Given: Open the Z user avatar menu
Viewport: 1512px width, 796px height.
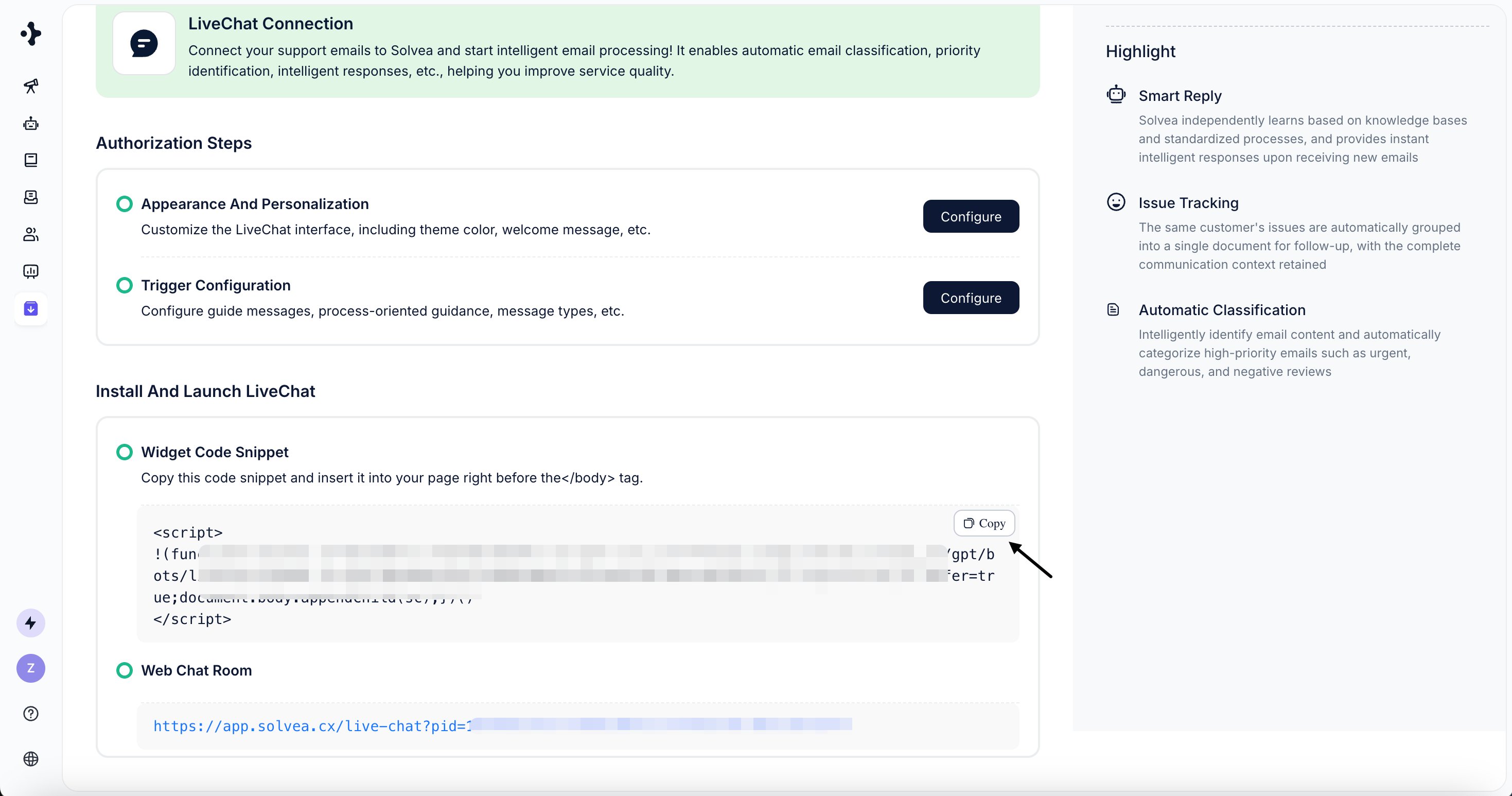Looking at the screenshot, I should 30,668.
